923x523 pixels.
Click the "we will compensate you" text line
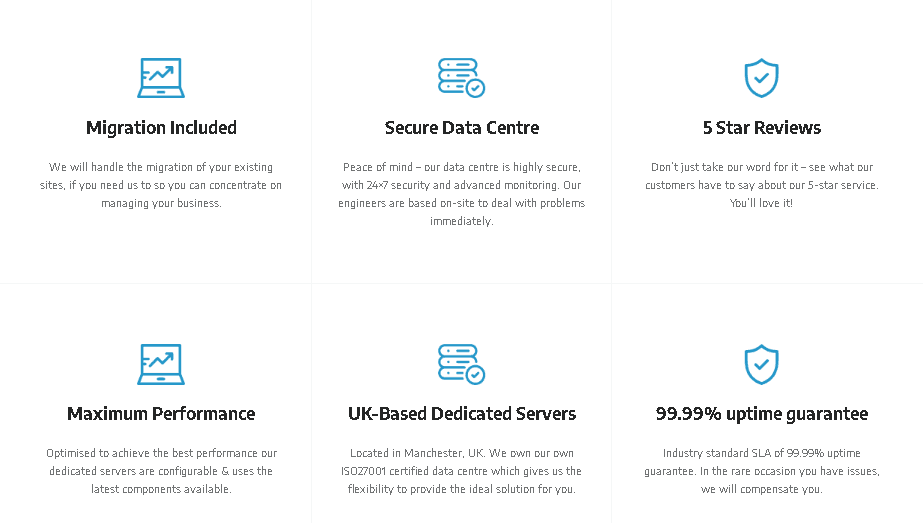point(762,489)
